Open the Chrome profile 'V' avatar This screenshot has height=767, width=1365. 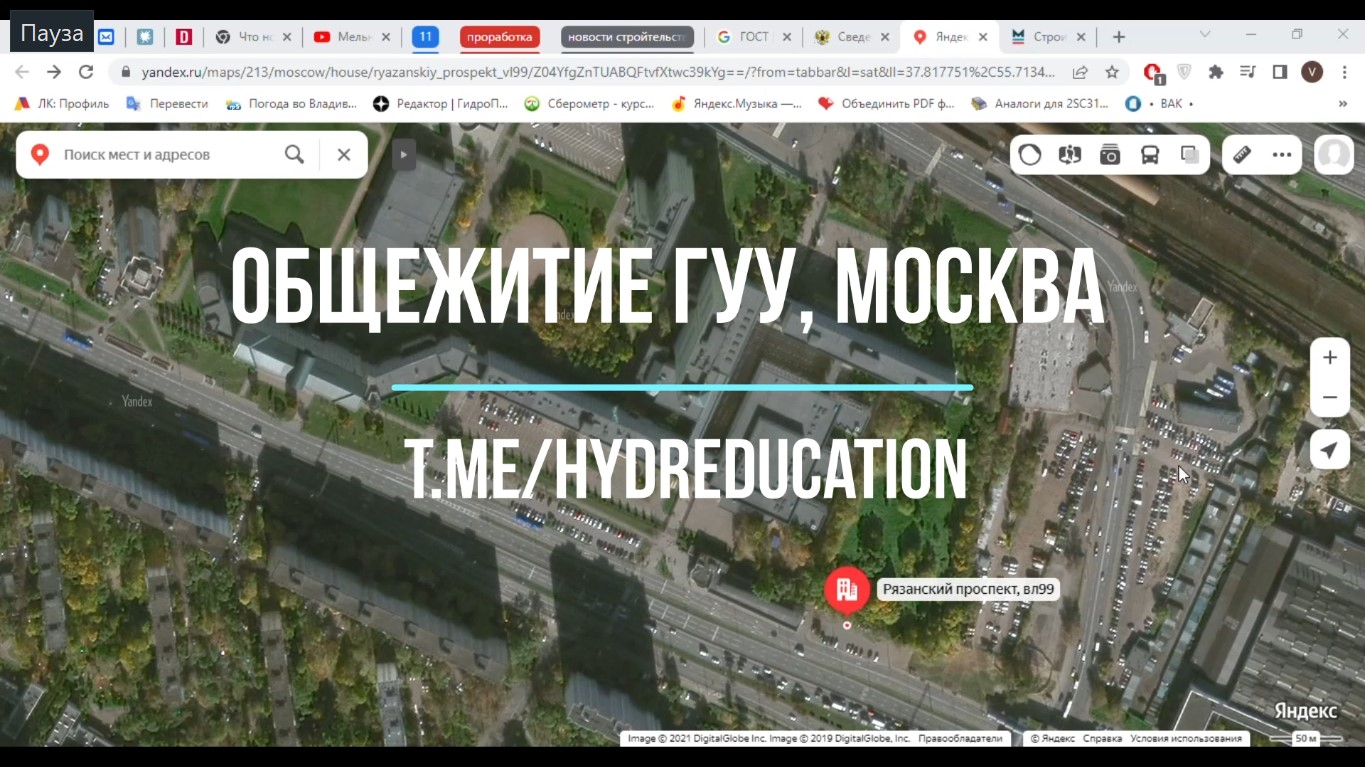click(1312, 72)
